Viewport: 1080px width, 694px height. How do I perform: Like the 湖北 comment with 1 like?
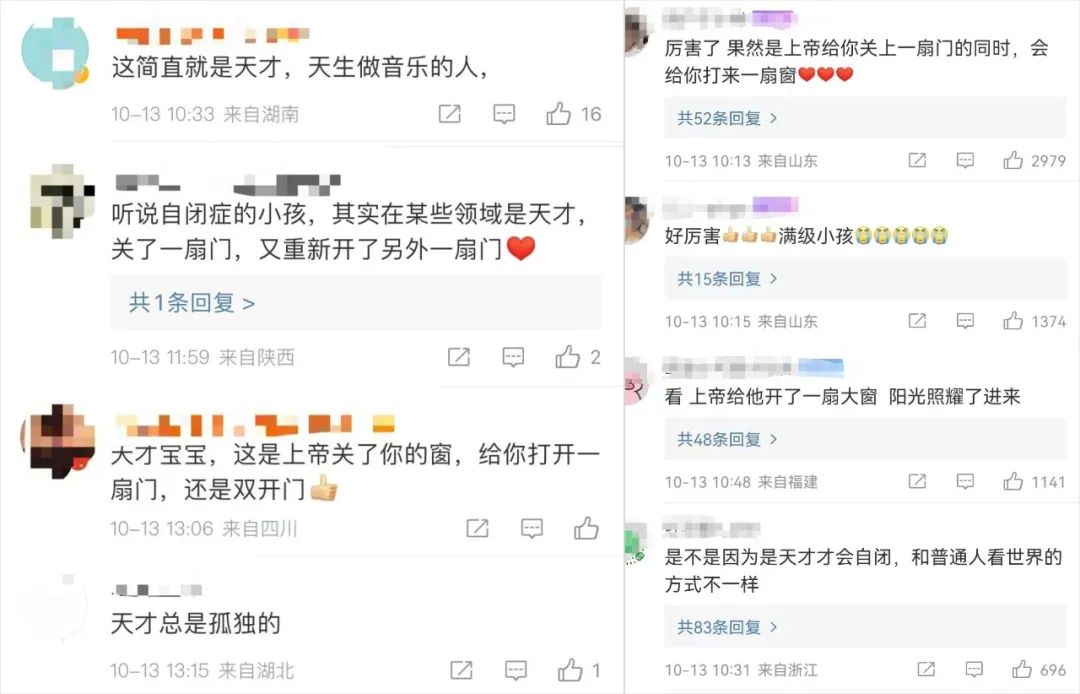pyautogui.click(x=570, y=670)
